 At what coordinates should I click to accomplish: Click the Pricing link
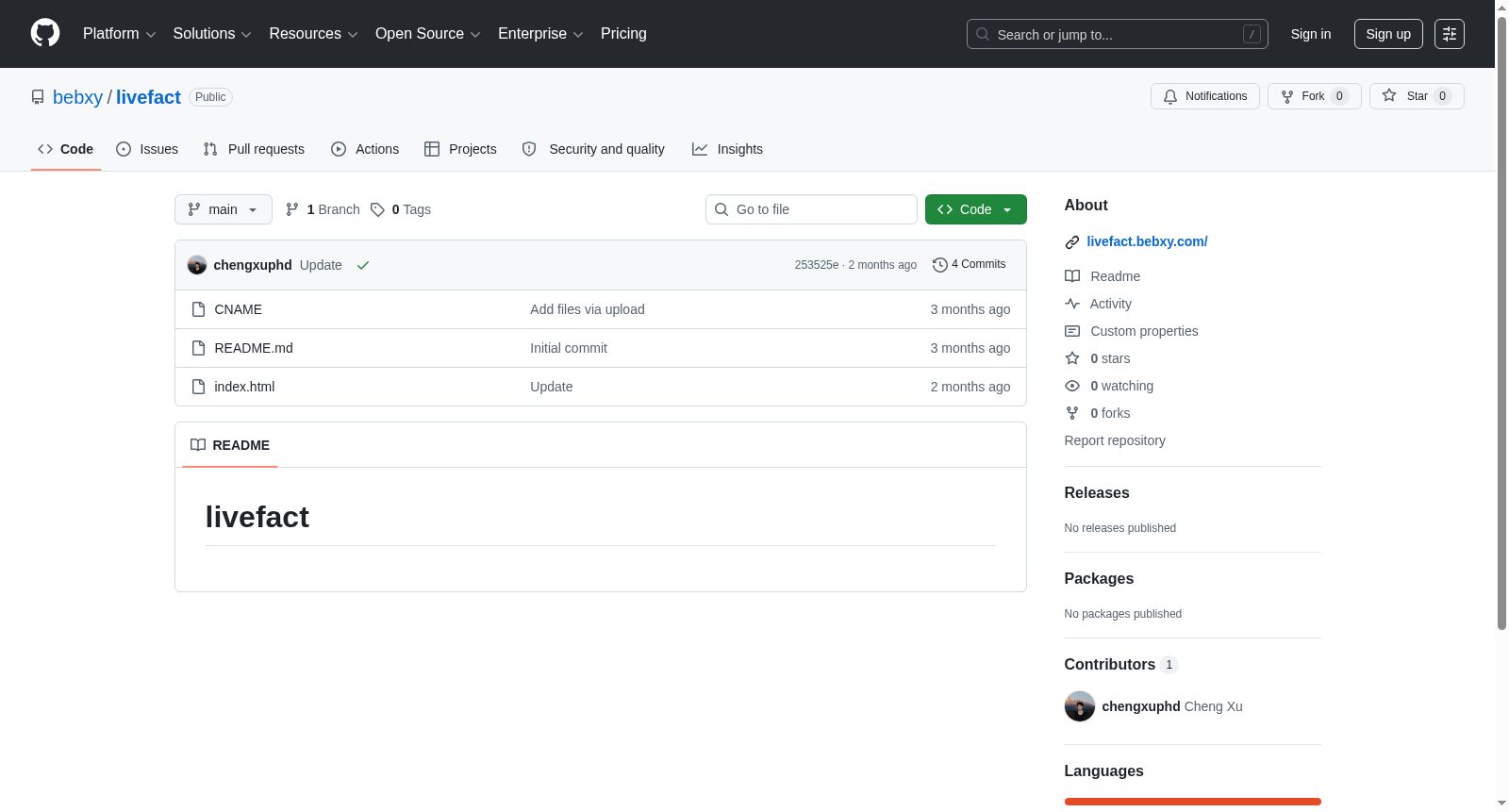pyautogui.click(x=623, y=34)
